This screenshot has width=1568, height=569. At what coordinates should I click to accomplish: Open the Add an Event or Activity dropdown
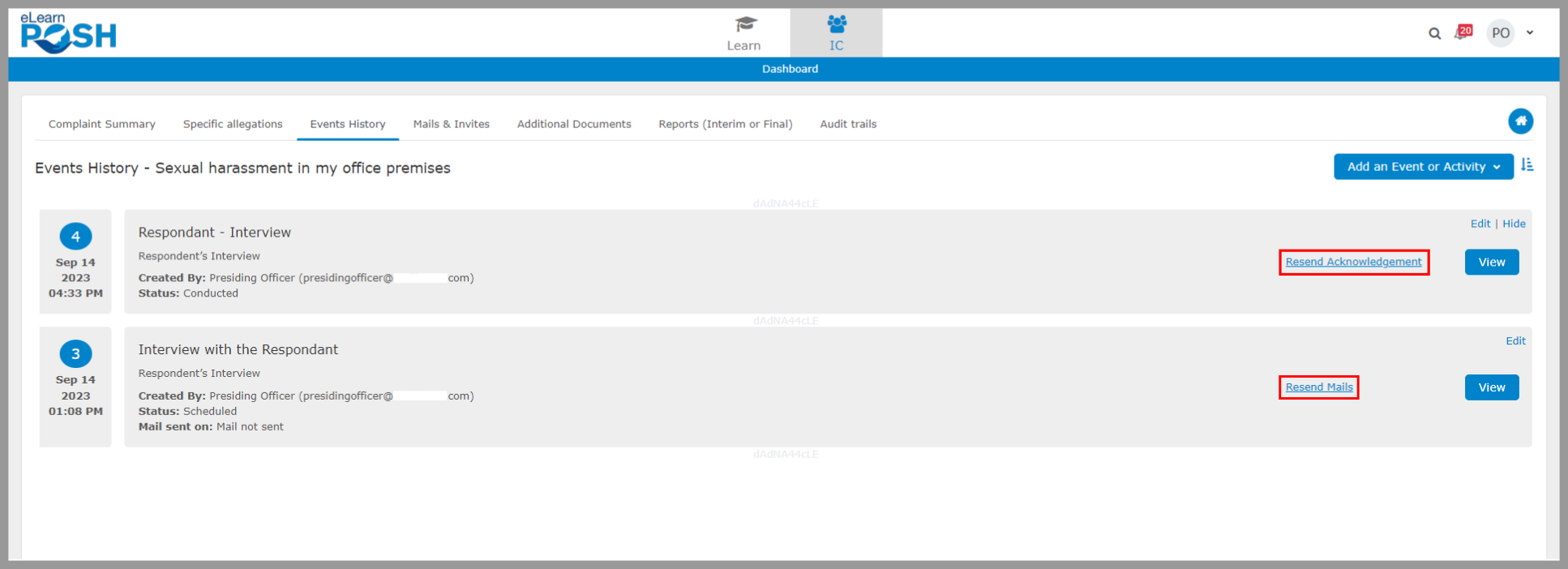[1423, 167]
